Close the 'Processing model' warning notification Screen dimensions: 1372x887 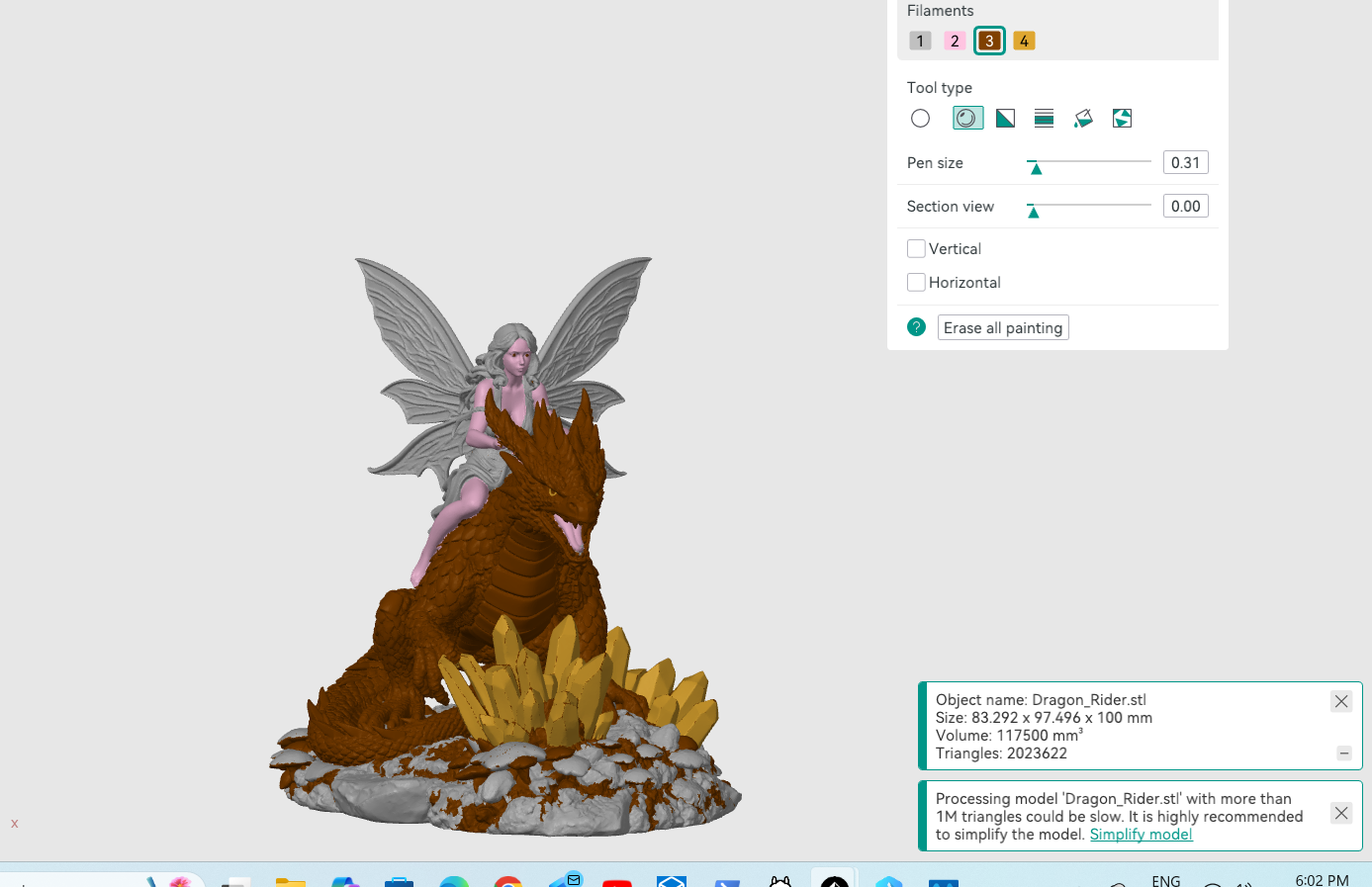(x=1341, y=813)
